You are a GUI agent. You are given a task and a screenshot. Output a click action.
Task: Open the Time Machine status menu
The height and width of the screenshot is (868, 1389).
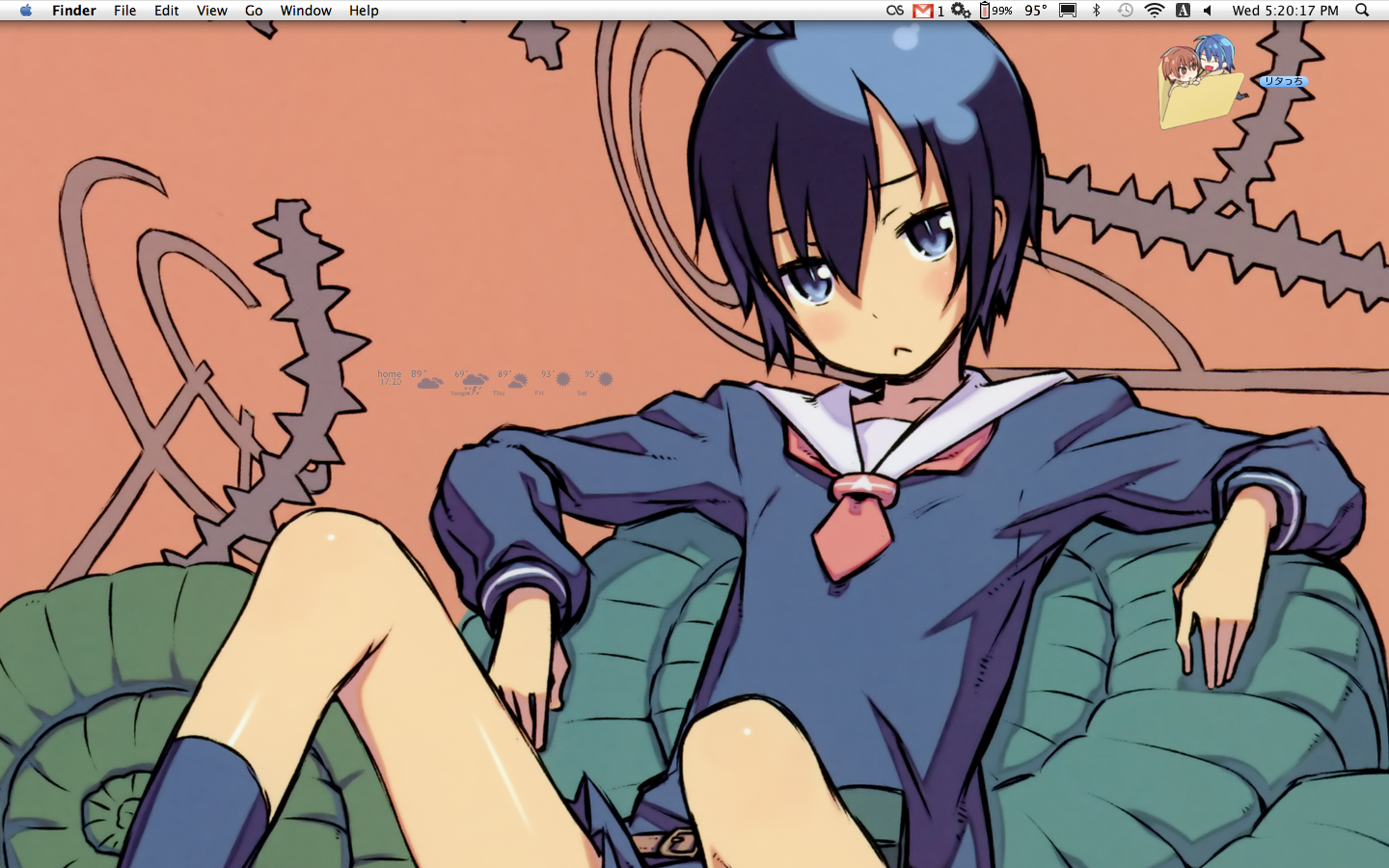(1125, 11)
